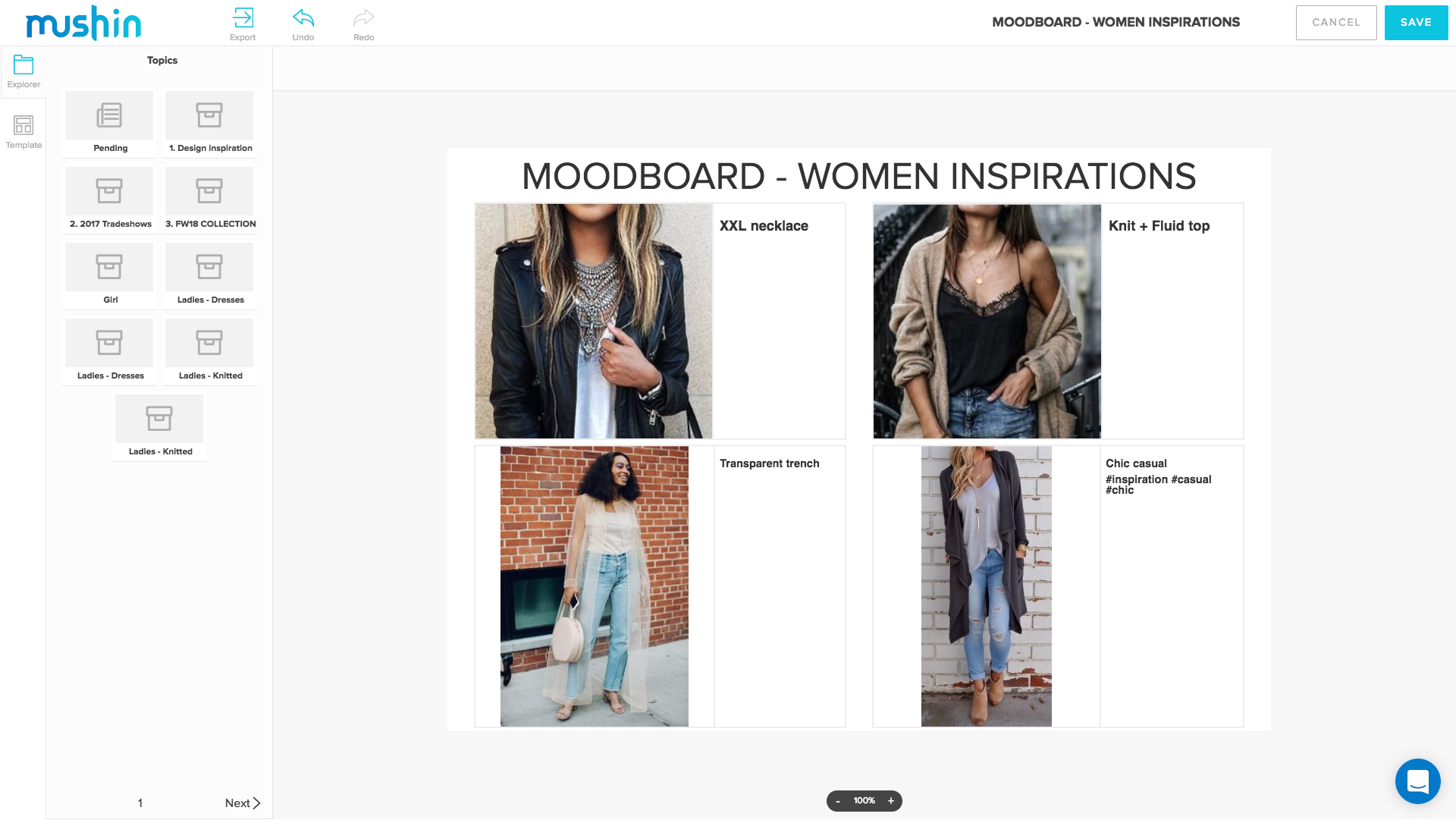
Task: Click the Cancel button
Action: pos(1336,23)
